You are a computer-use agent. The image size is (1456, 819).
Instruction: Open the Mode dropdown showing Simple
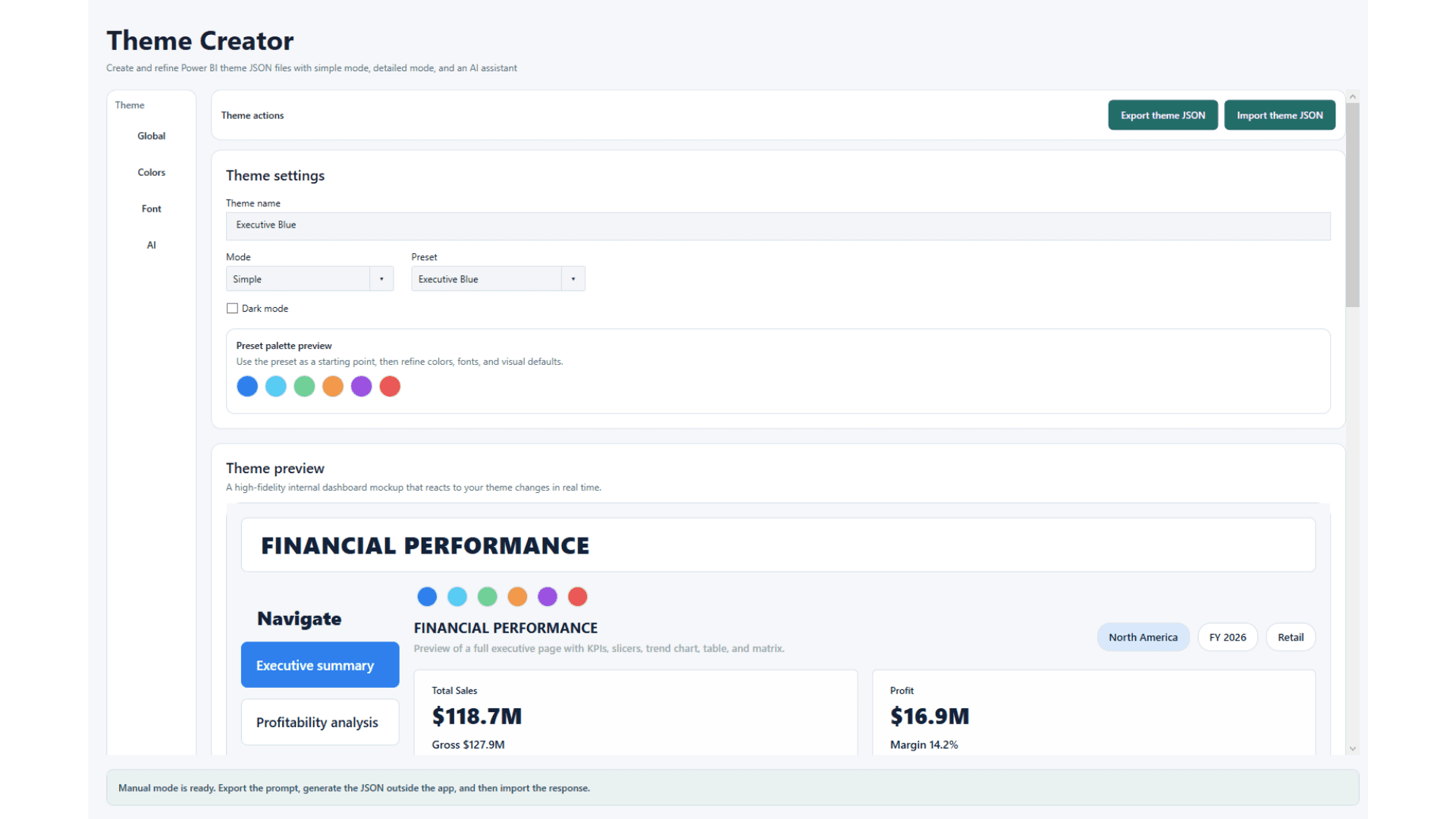pos(309,279)
